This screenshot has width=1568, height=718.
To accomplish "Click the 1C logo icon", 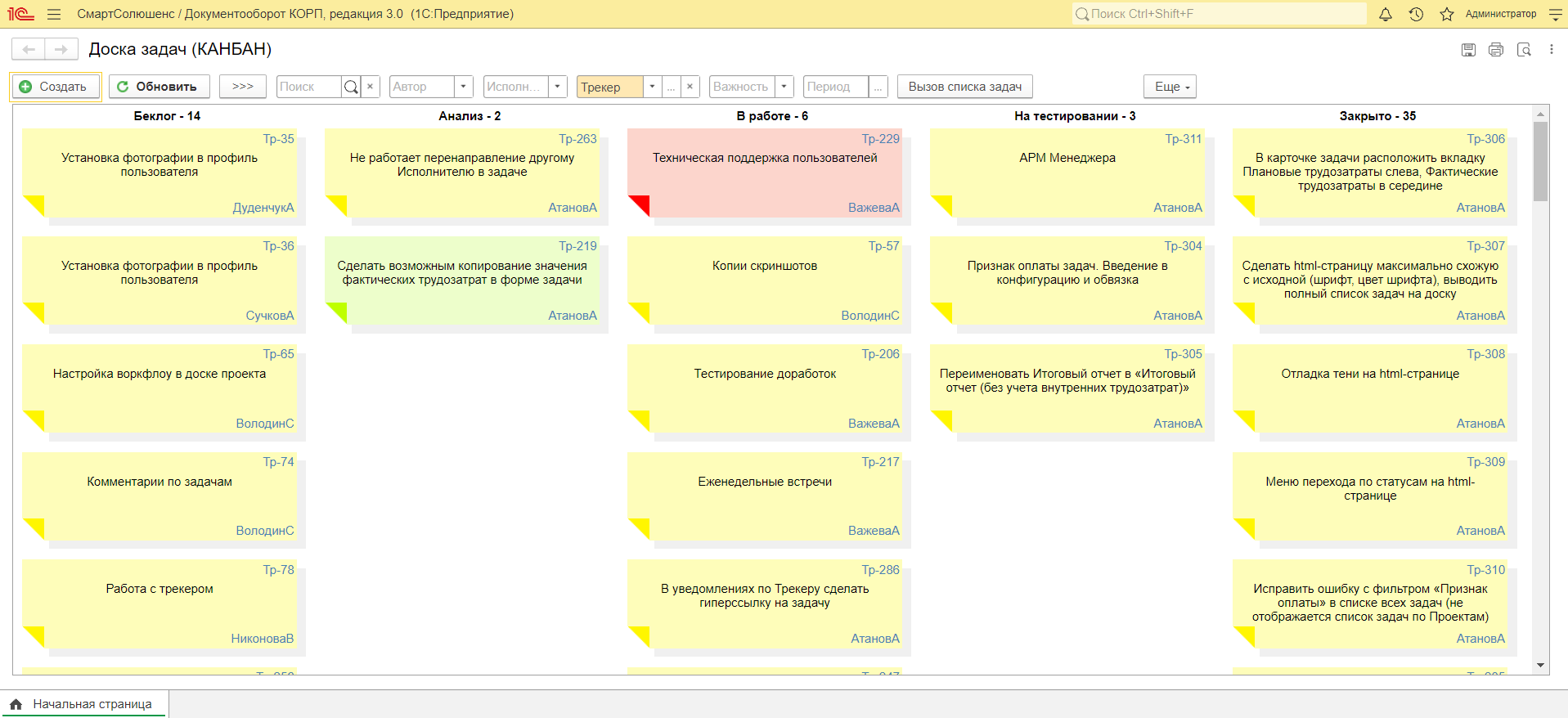I will tap(20, 14).
